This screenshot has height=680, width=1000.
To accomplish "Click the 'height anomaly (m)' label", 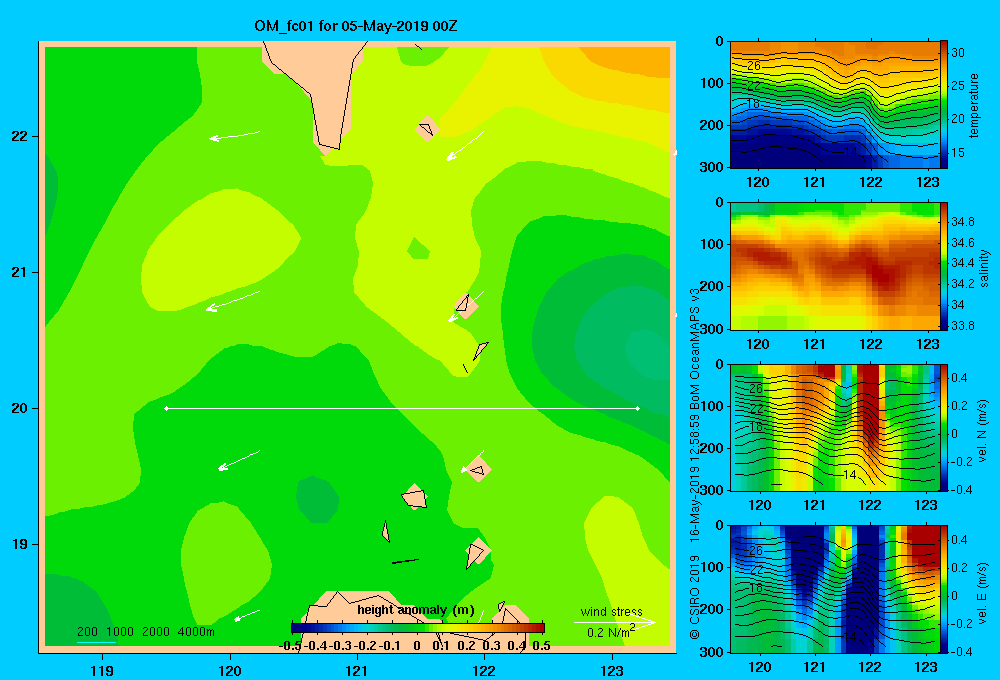I will point(416,610).
